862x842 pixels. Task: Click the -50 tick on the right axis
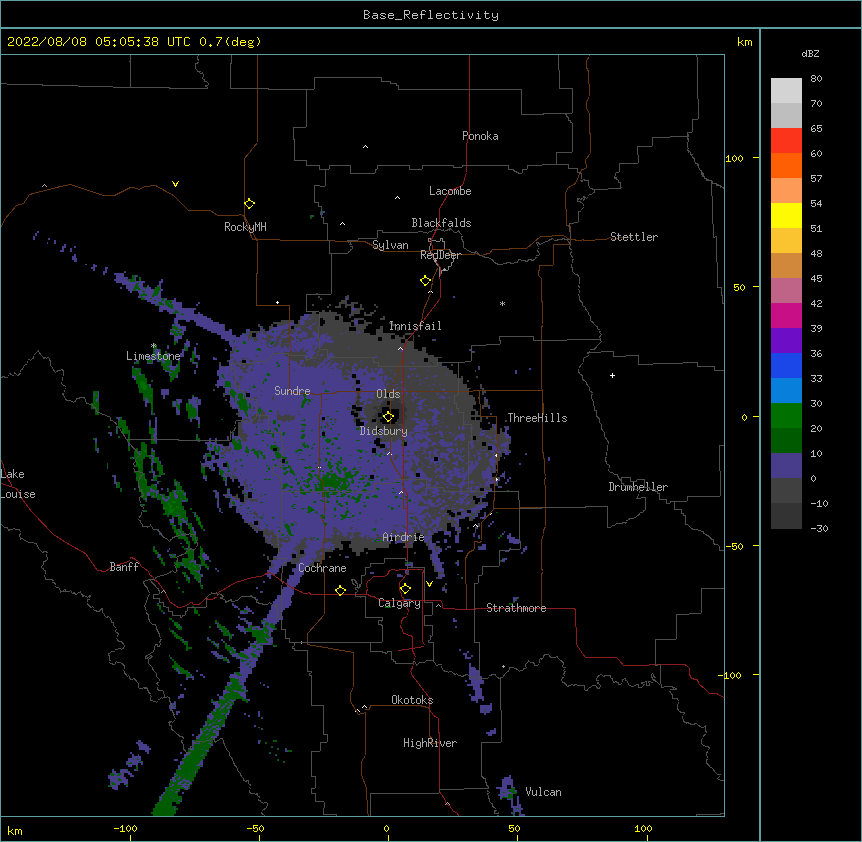pos(734,546)
